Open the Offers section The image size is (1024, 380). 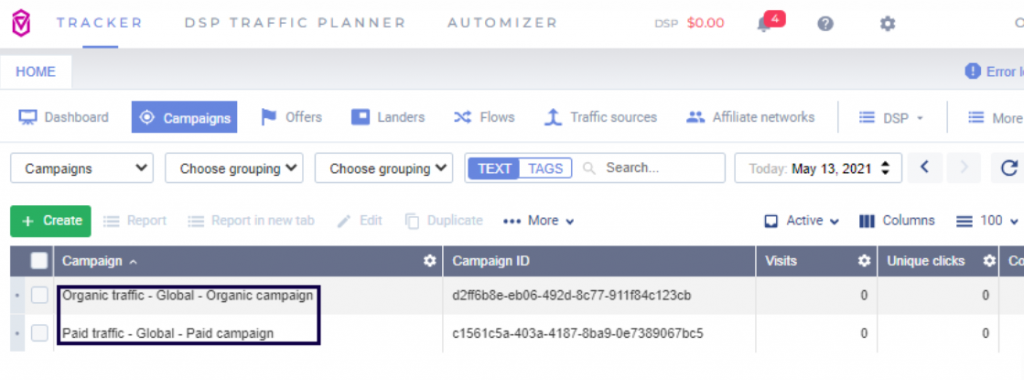[x=291, y=118]
